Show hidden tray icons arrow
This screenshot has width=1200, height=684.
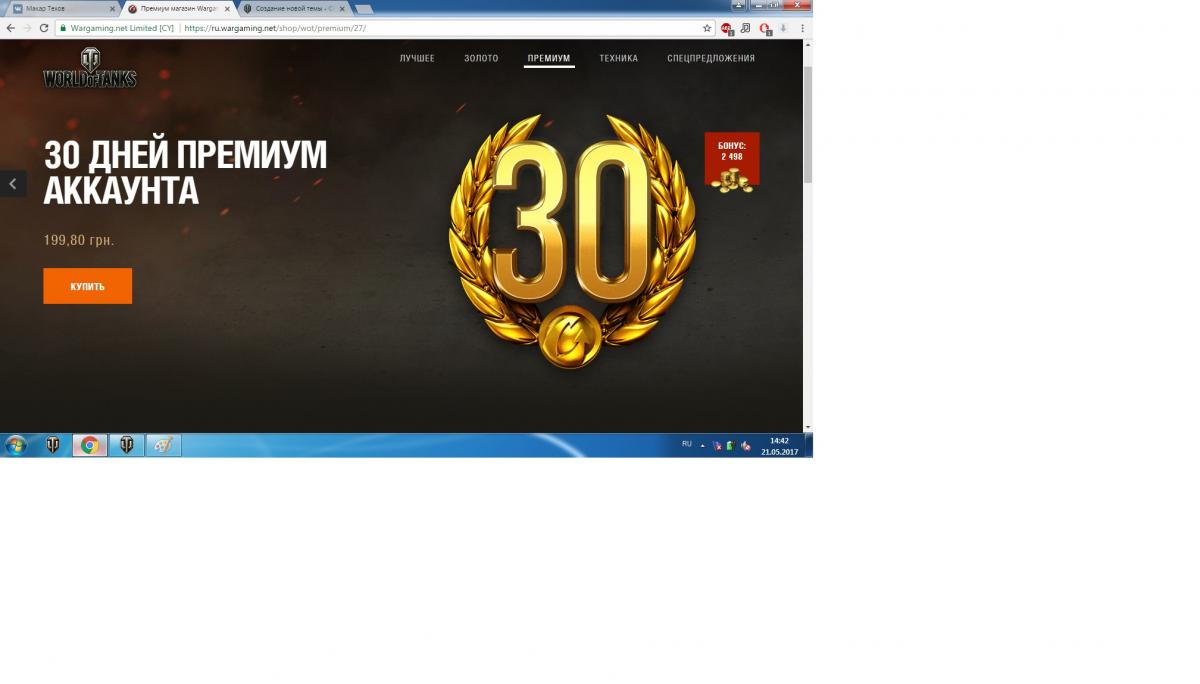(x=702, y=445)
